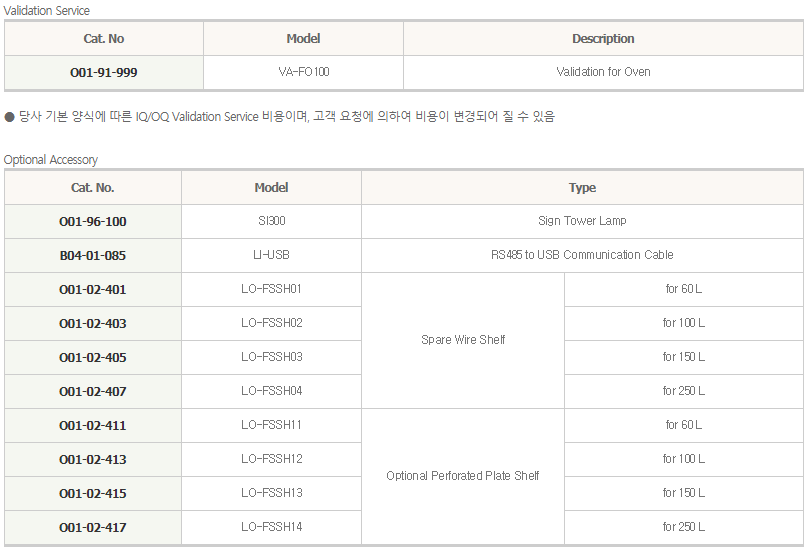Click the Optional Accessory Type column header
The height and width of the screenshot is (555, 812).
pyautogui.click(x=582, y=188)
